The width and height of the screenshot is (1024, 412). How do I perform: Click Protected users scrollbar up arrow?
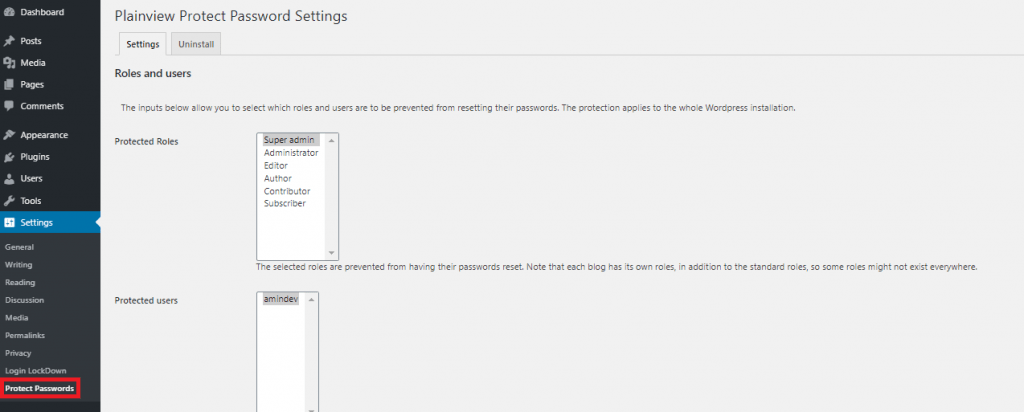click(x=311, y=300)
